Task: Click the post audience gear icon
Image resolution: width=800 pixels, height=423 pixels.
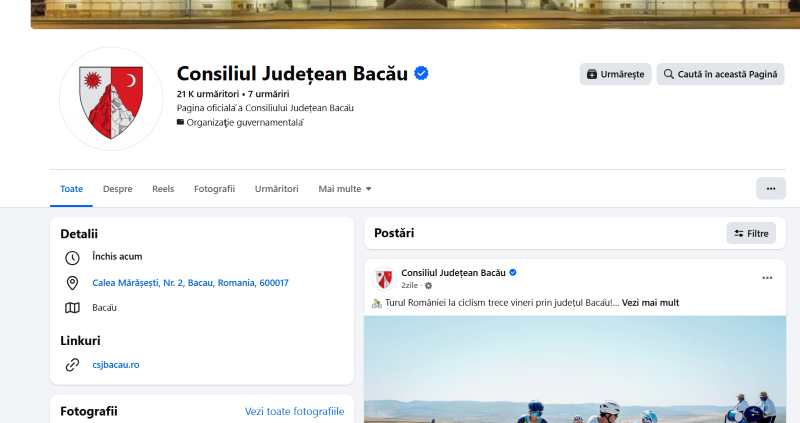Action: 429,286
